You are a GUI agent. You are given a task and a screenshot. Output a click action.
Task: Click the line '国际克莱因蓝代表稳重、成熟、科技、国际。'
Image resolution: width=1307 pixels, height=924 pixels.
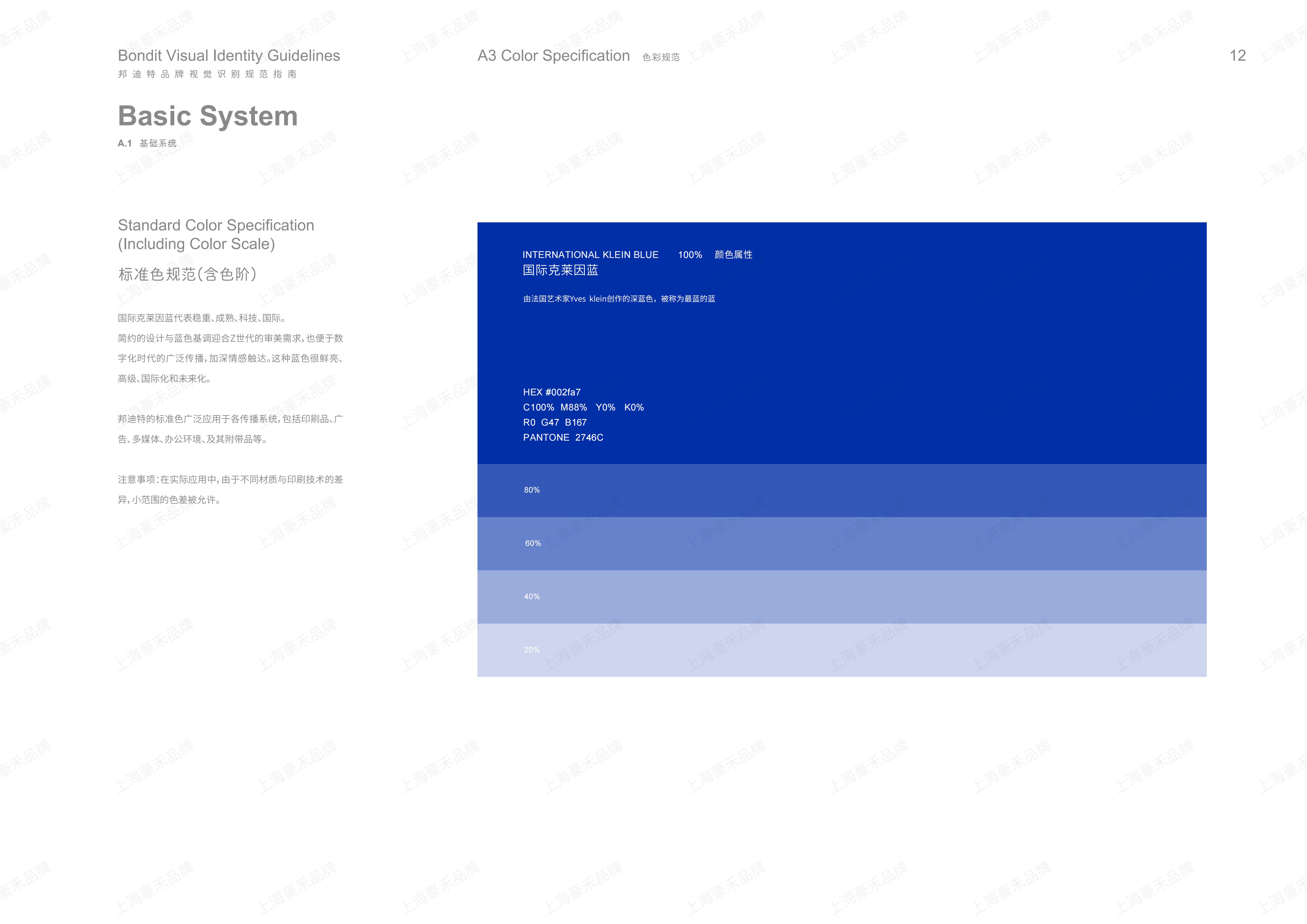point(202,318)
